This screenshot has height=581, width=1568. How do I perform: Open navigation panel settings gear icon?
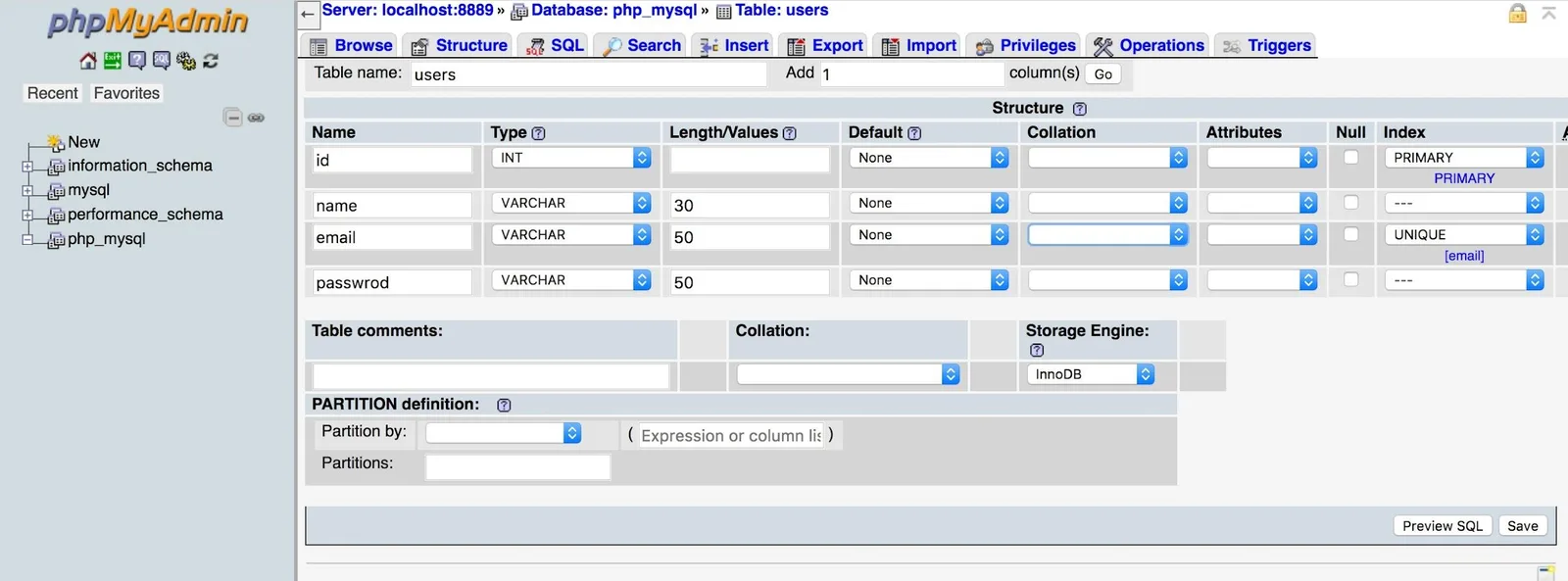click(x=186, y=61)
